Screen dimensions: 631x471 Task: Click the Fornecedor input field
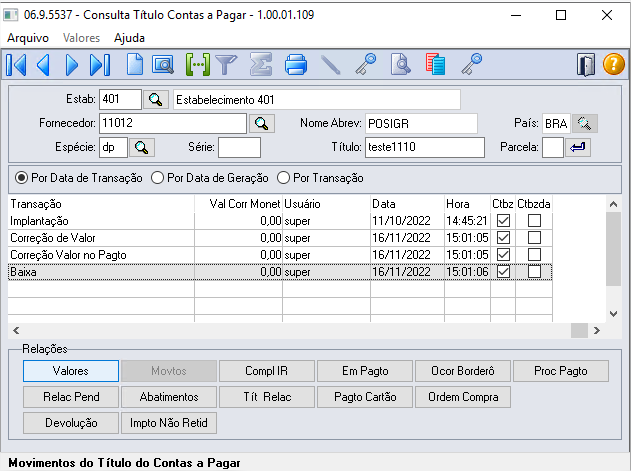point(173,123)
